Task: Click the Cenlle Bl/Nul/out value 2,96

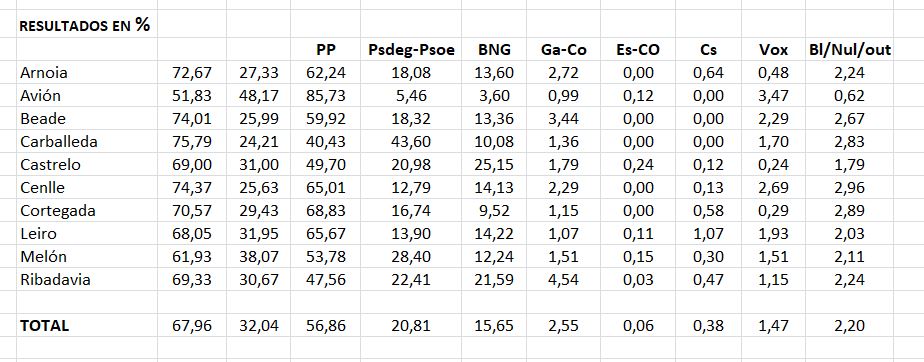Action: pyautogui.click(x=850, y=188)
